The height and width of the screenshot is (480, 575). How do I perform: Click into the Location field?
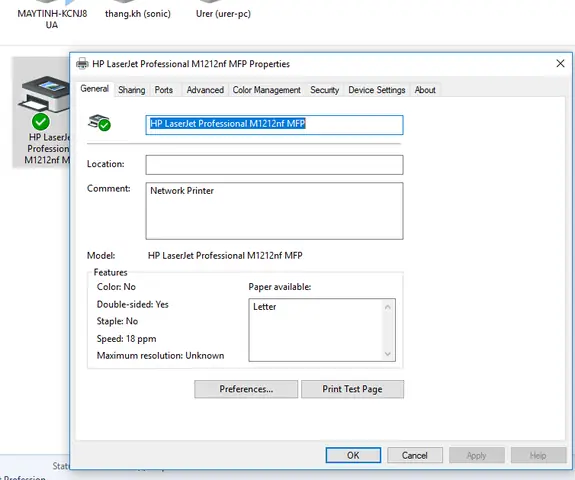[274, 165]
